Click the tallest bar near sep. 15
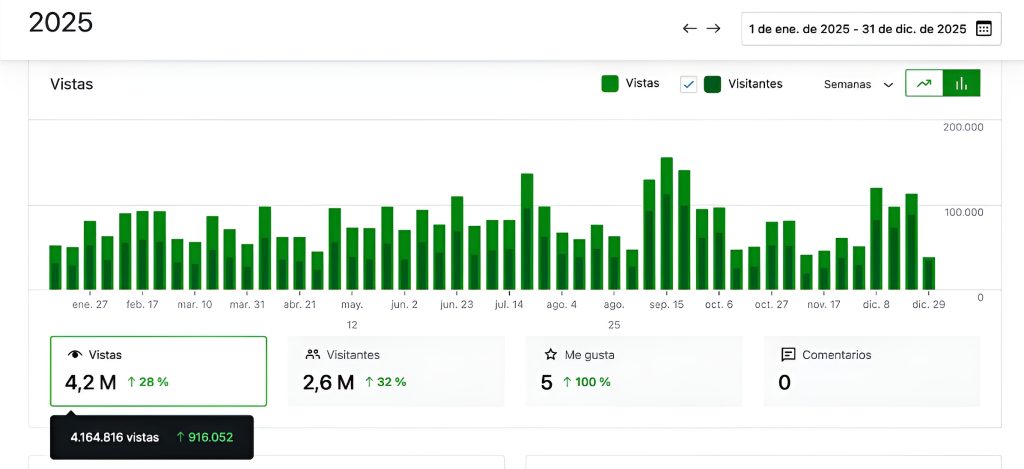1024x469 pixels. [666, 223]
